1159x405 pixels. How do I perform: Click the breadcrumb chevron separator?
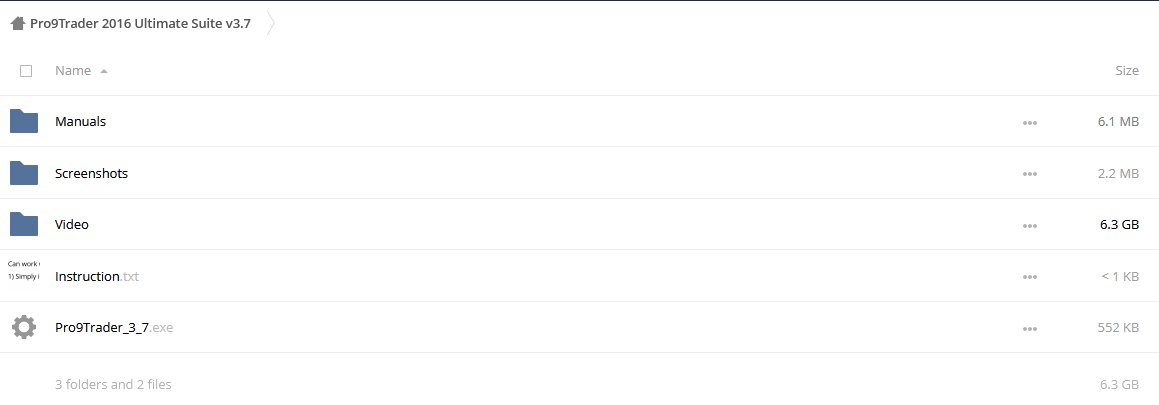click(x=271, y=24)
